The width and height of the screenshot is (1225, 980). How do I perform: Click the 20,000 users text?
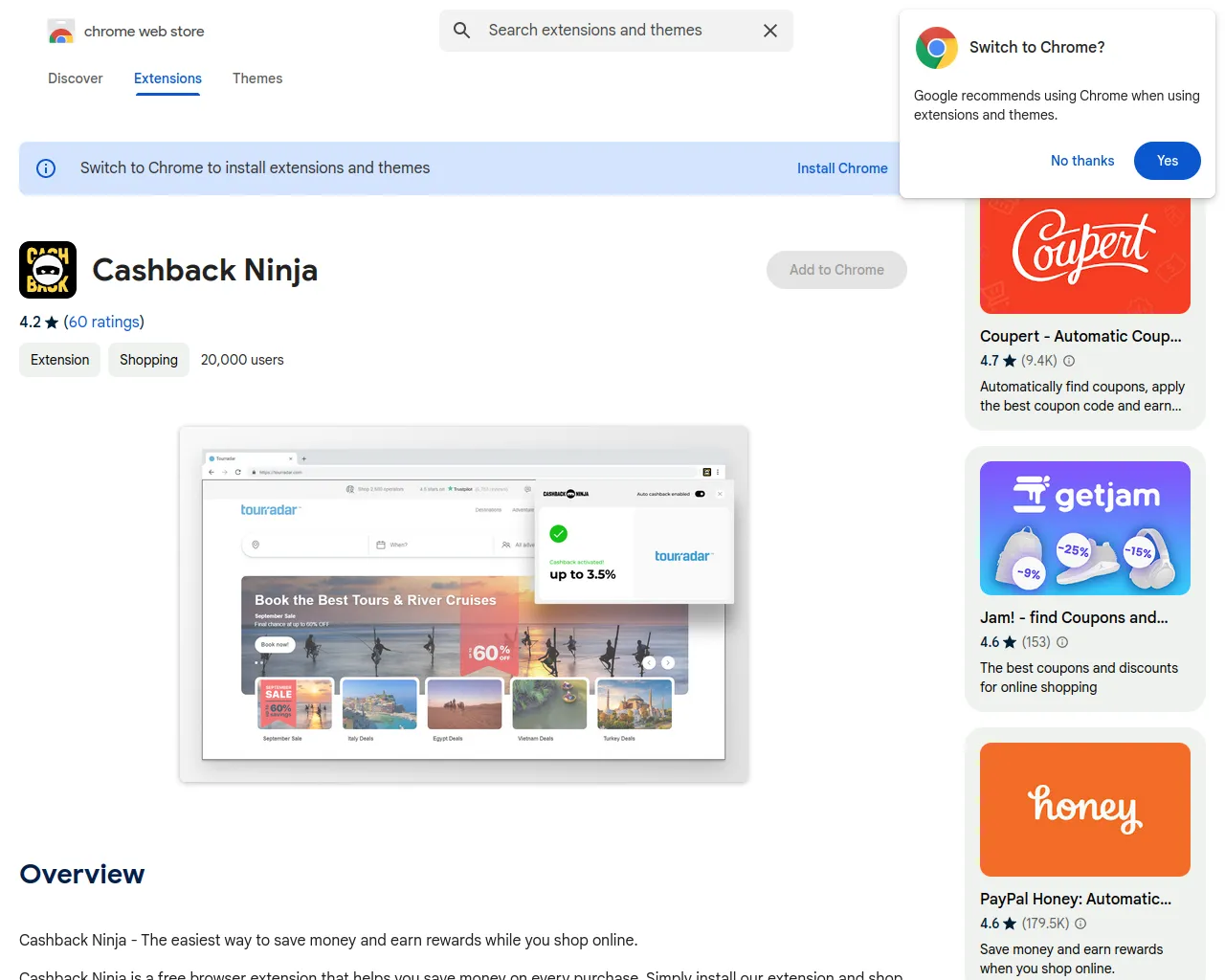point(242,360)
